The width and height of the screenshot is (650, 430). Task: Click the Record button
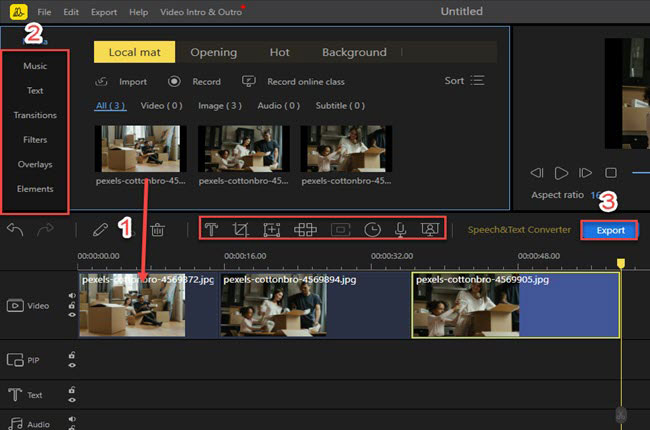(194, 82)
